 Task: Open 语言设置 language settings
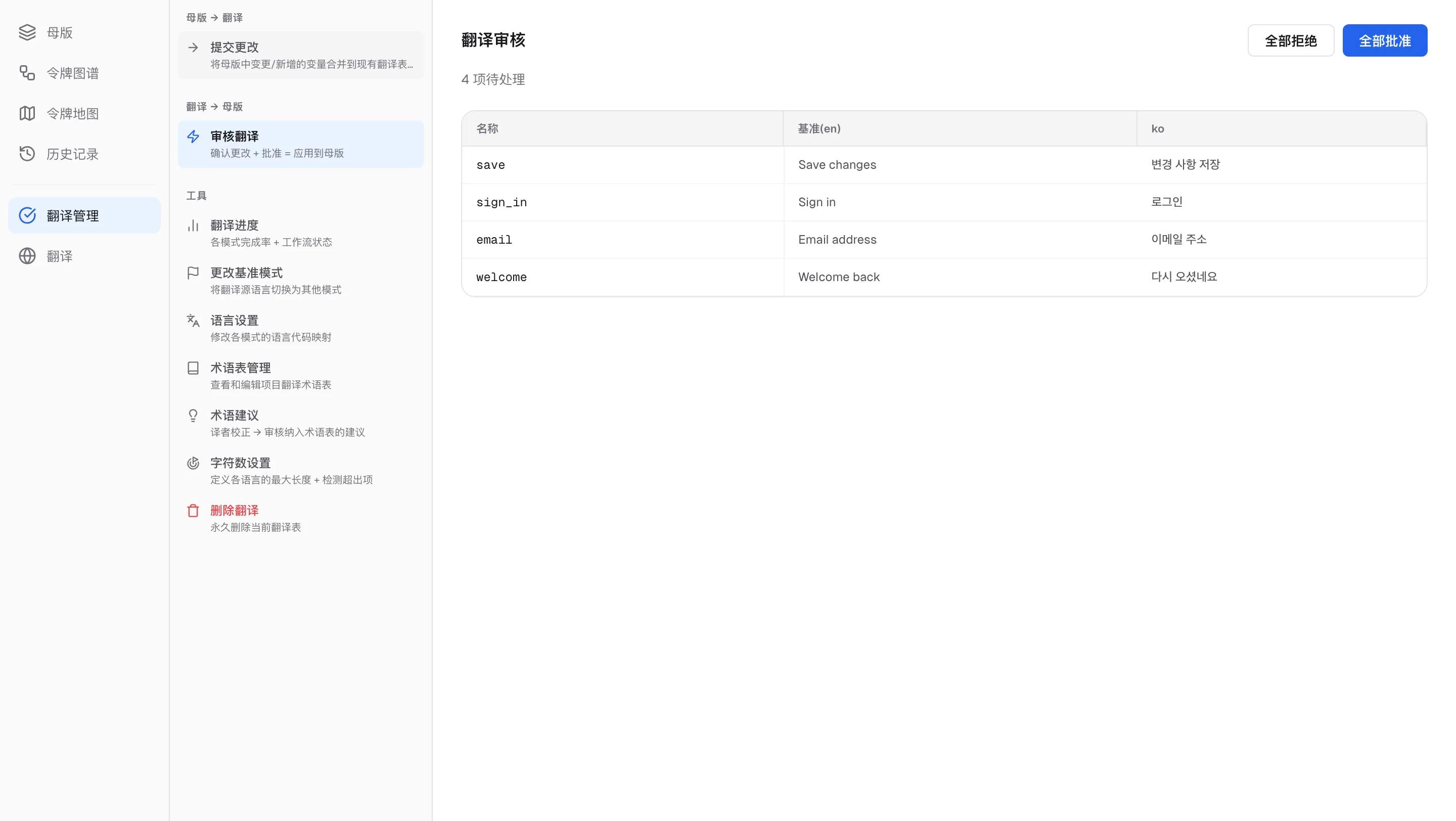(x=301, y=328)
